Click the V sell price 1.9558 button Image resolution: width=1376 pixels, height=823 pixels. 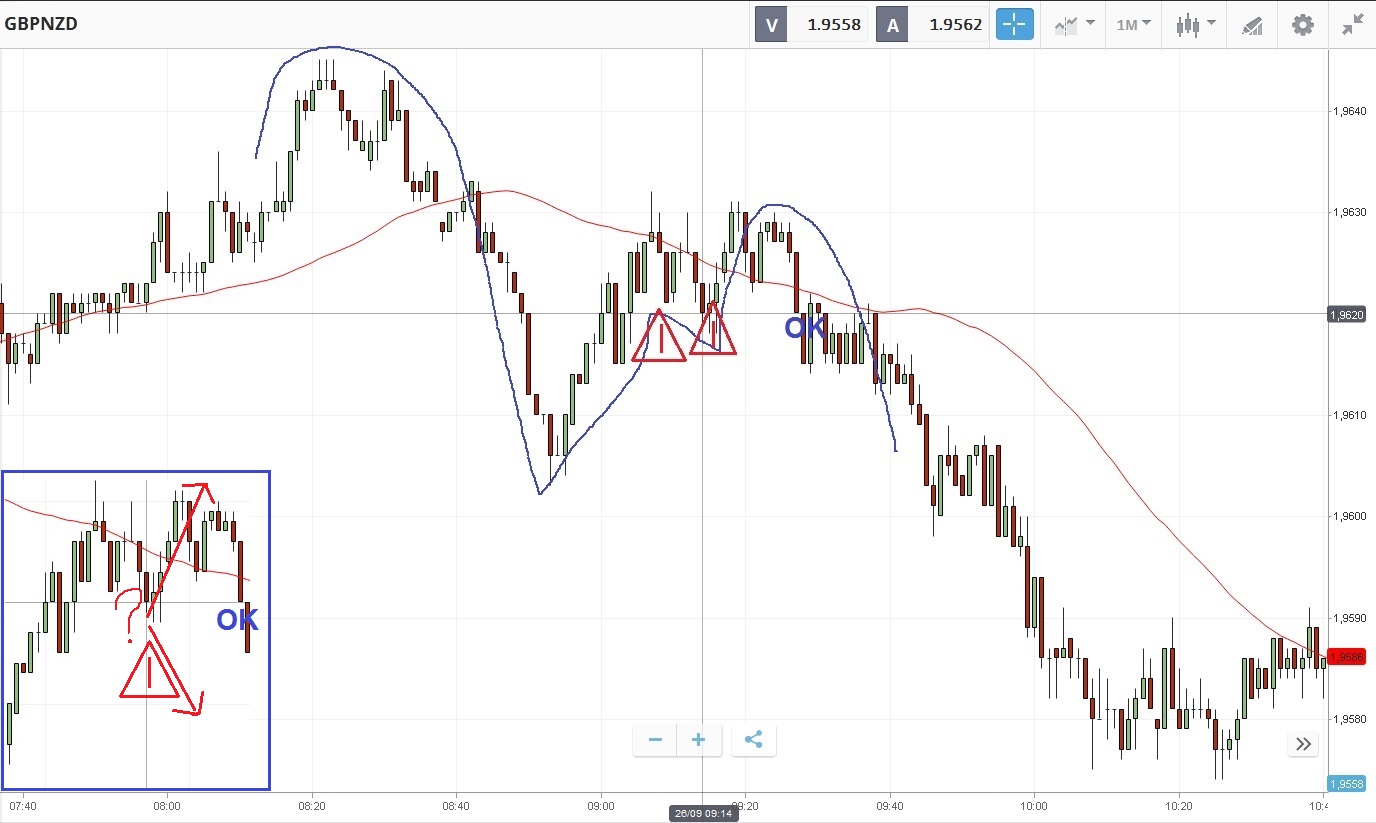812,25
